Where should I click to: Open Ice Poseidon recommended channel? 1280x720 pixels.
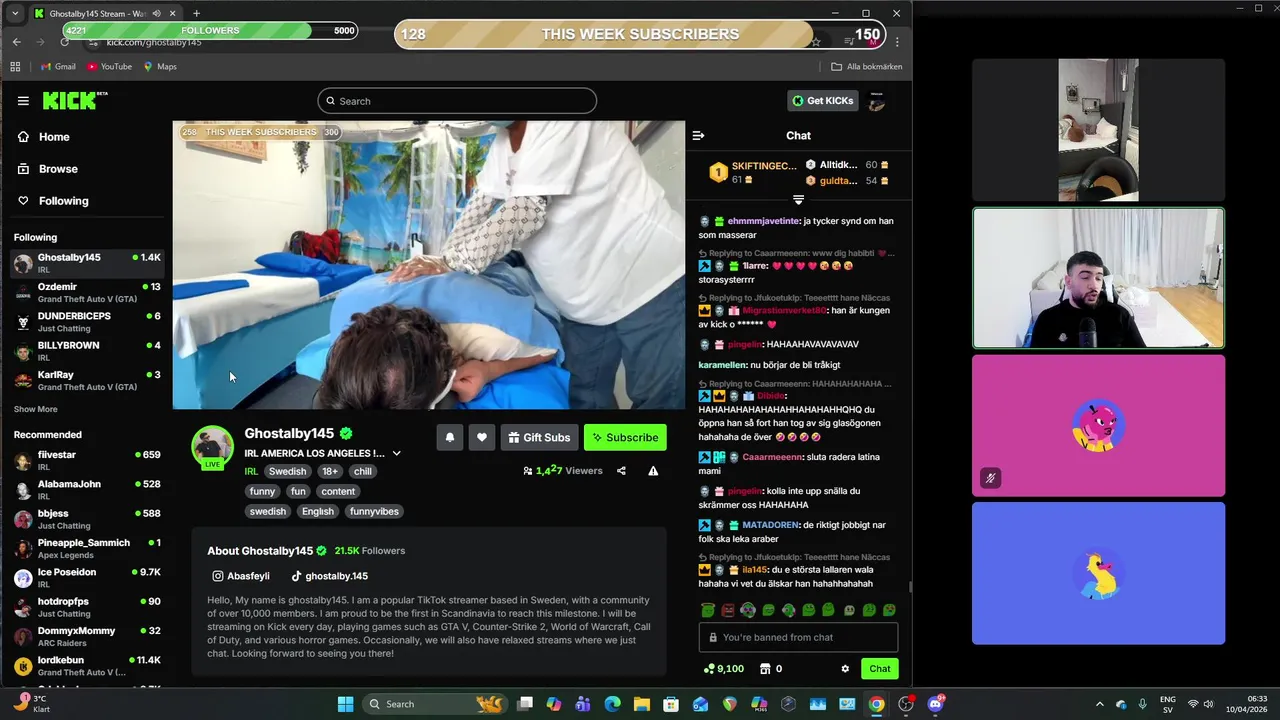[87, 577]
